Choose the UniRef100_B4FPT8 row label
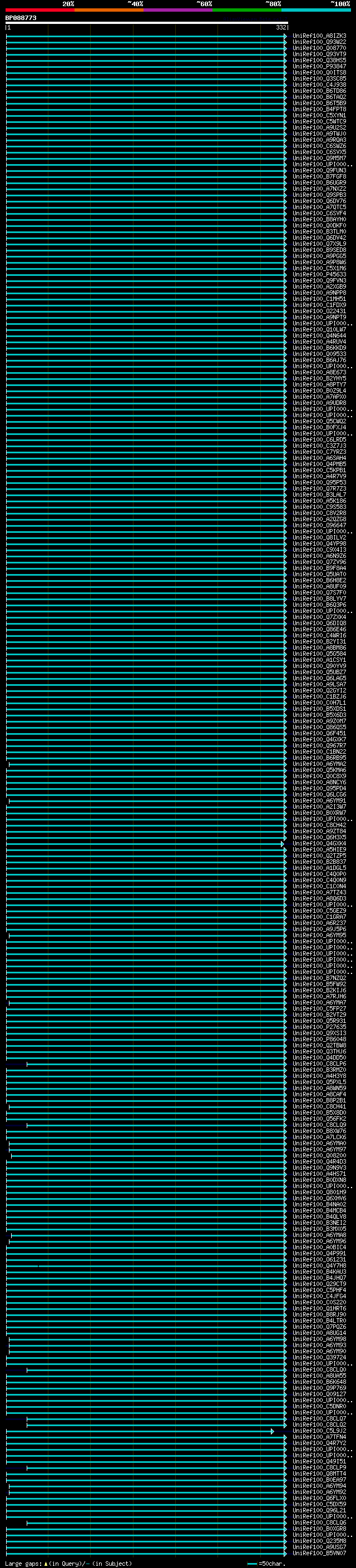This screenshot has height=1568, width=356. click(x=319, y=110)
